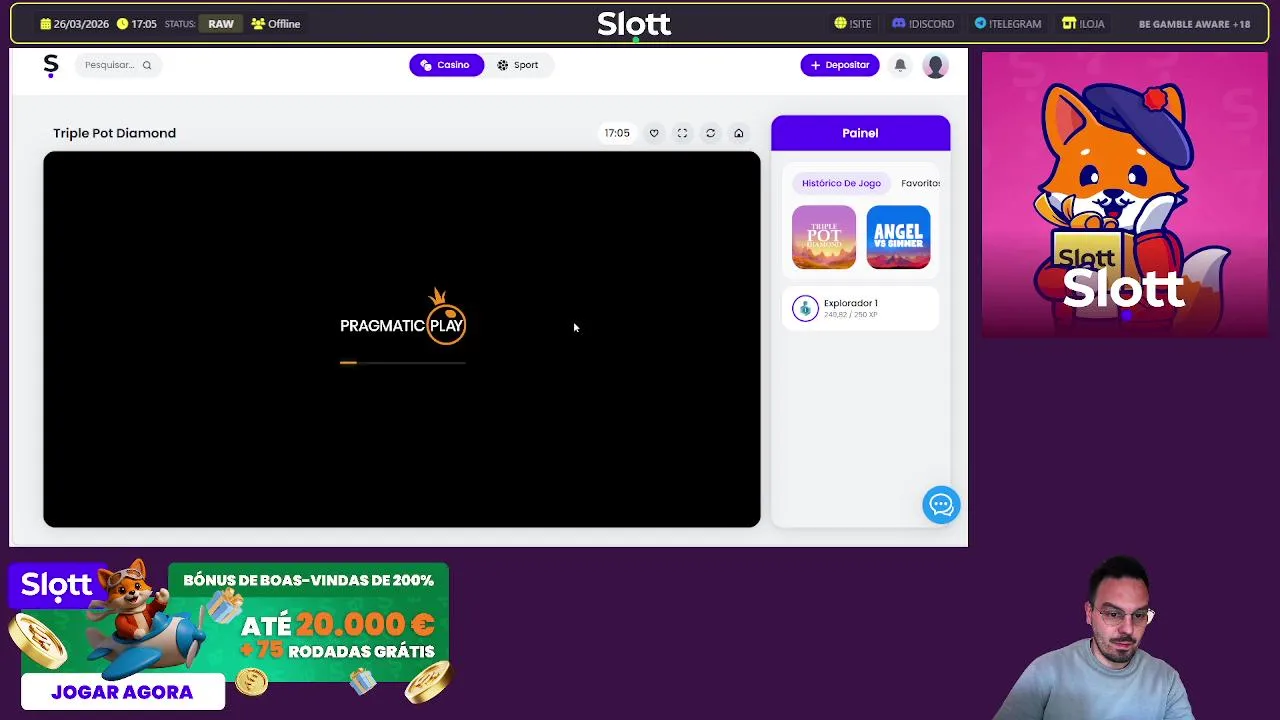
Task: Open Histórico De Jogo tab
Action: click(841, 183)
